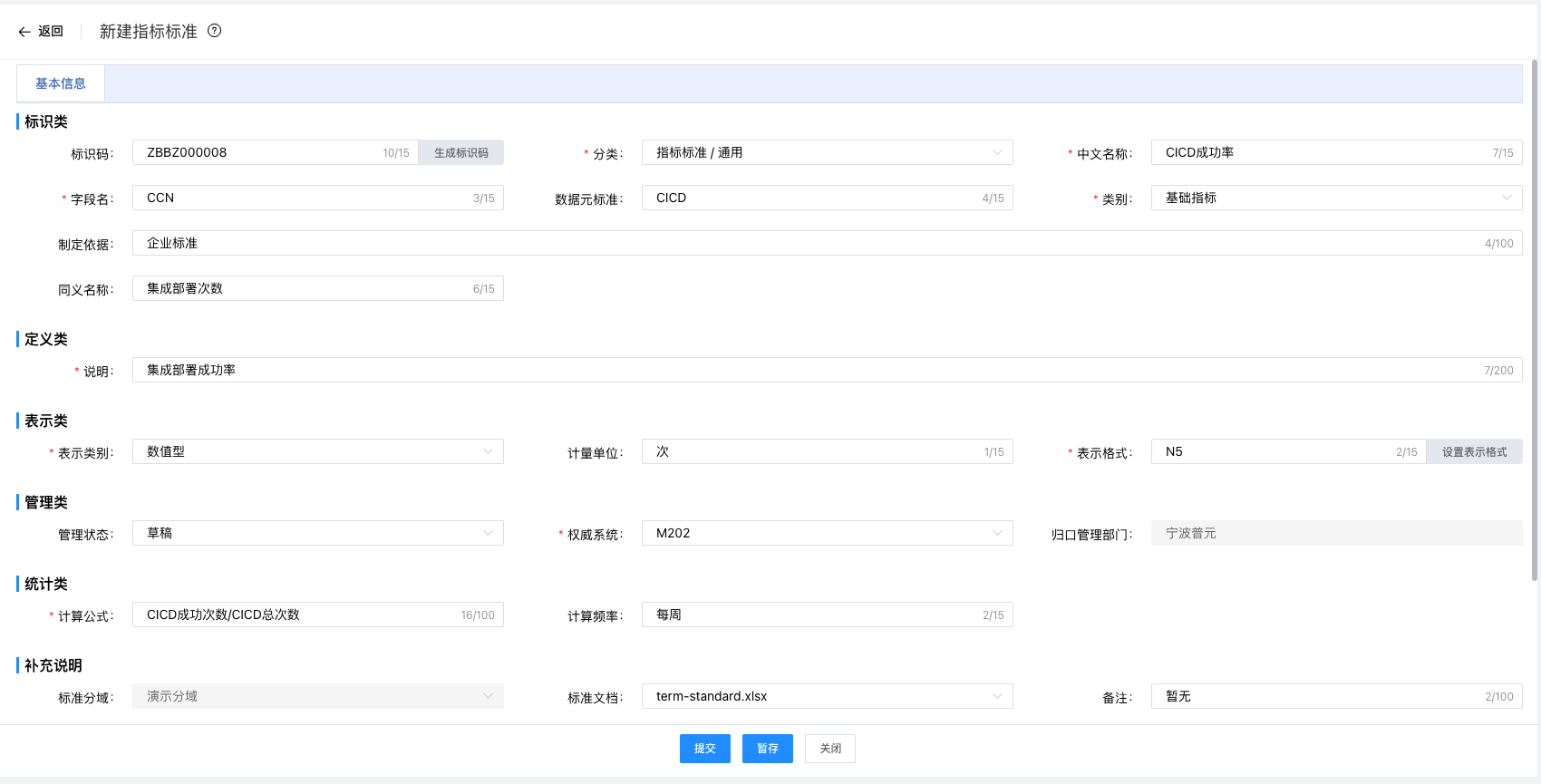Click the 关闭 button

coord(829,749)
